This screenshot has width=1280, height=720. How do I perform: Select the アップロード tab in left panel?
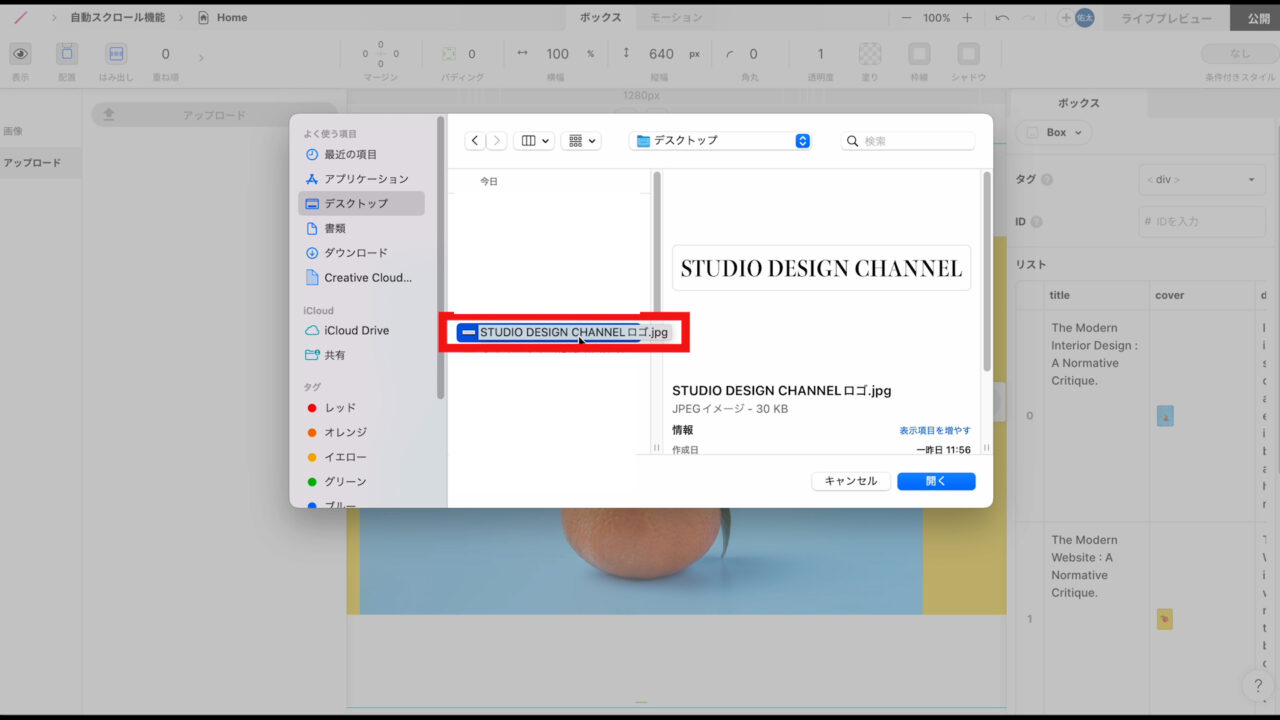pyautogui.click(x=41, y=163)
